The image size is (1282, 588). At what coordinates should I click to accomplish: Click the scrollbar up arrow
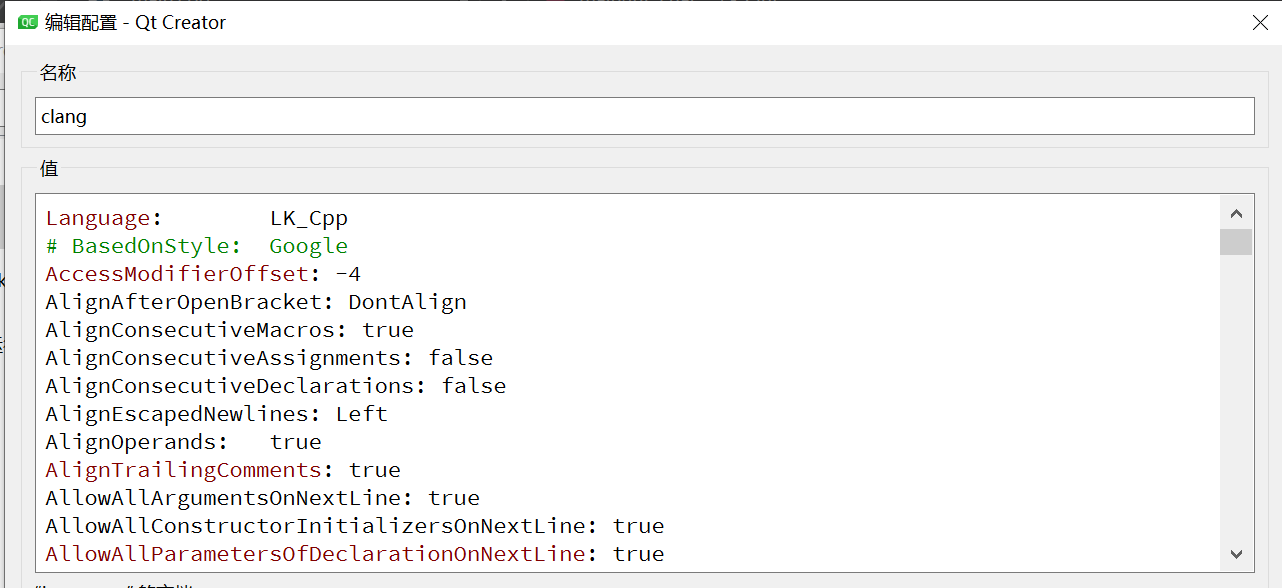(1236, 212)
